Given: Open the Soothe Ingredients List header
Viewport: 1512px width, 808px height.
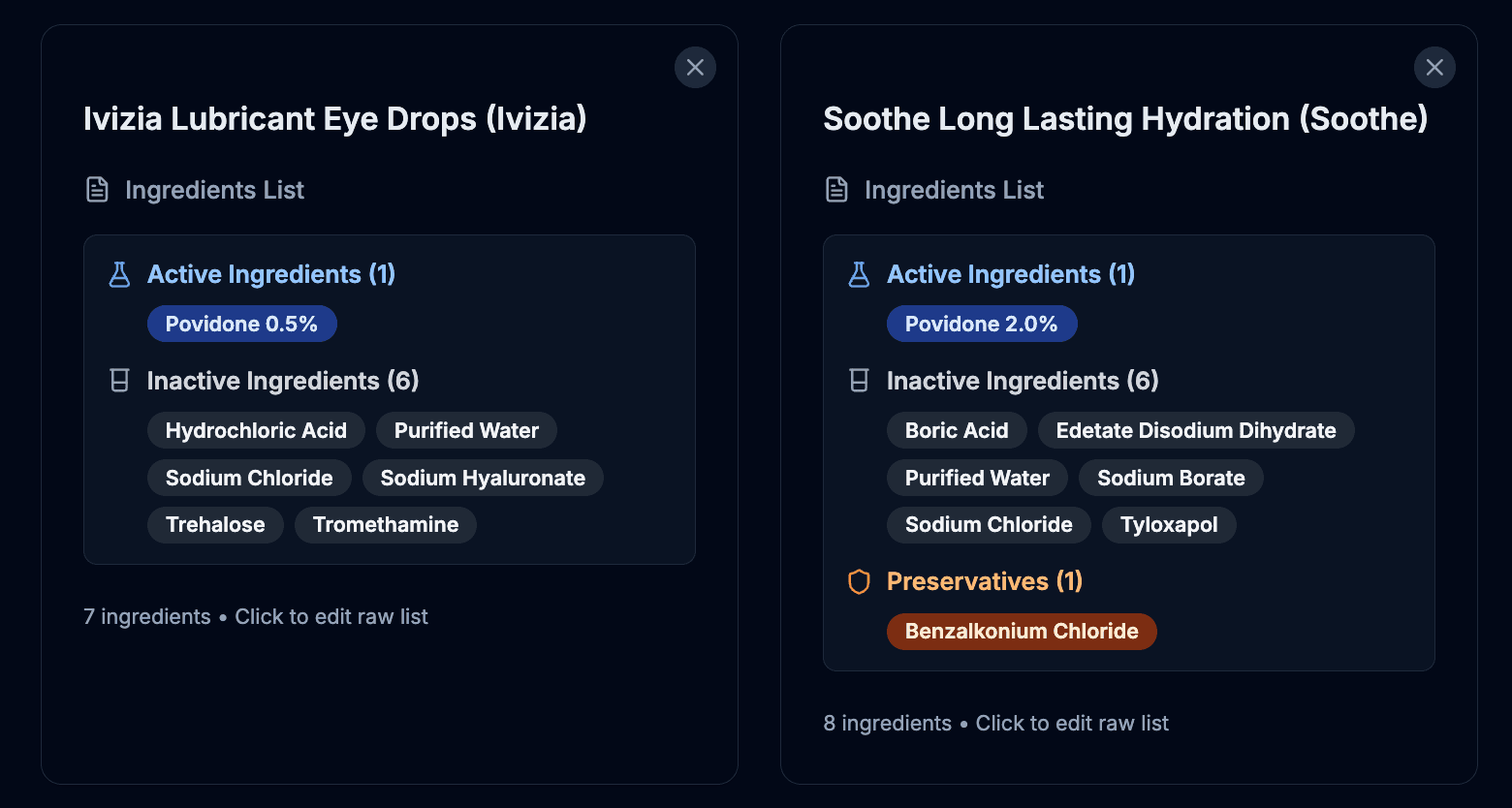Looking at the screenshot, I should tap(954, 190).
